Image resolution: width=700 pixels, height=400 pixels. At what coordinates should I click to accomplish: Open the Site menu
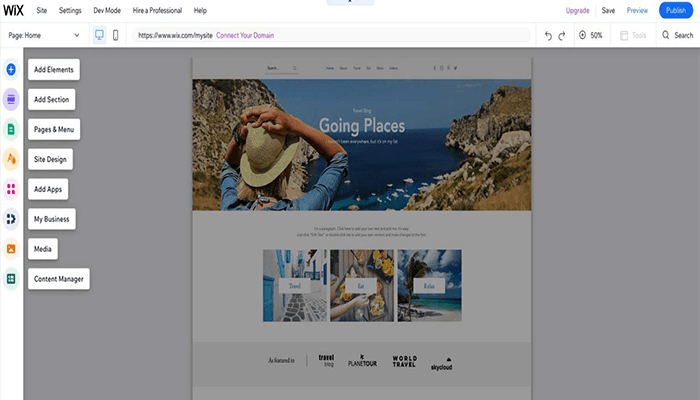point(42,10)
